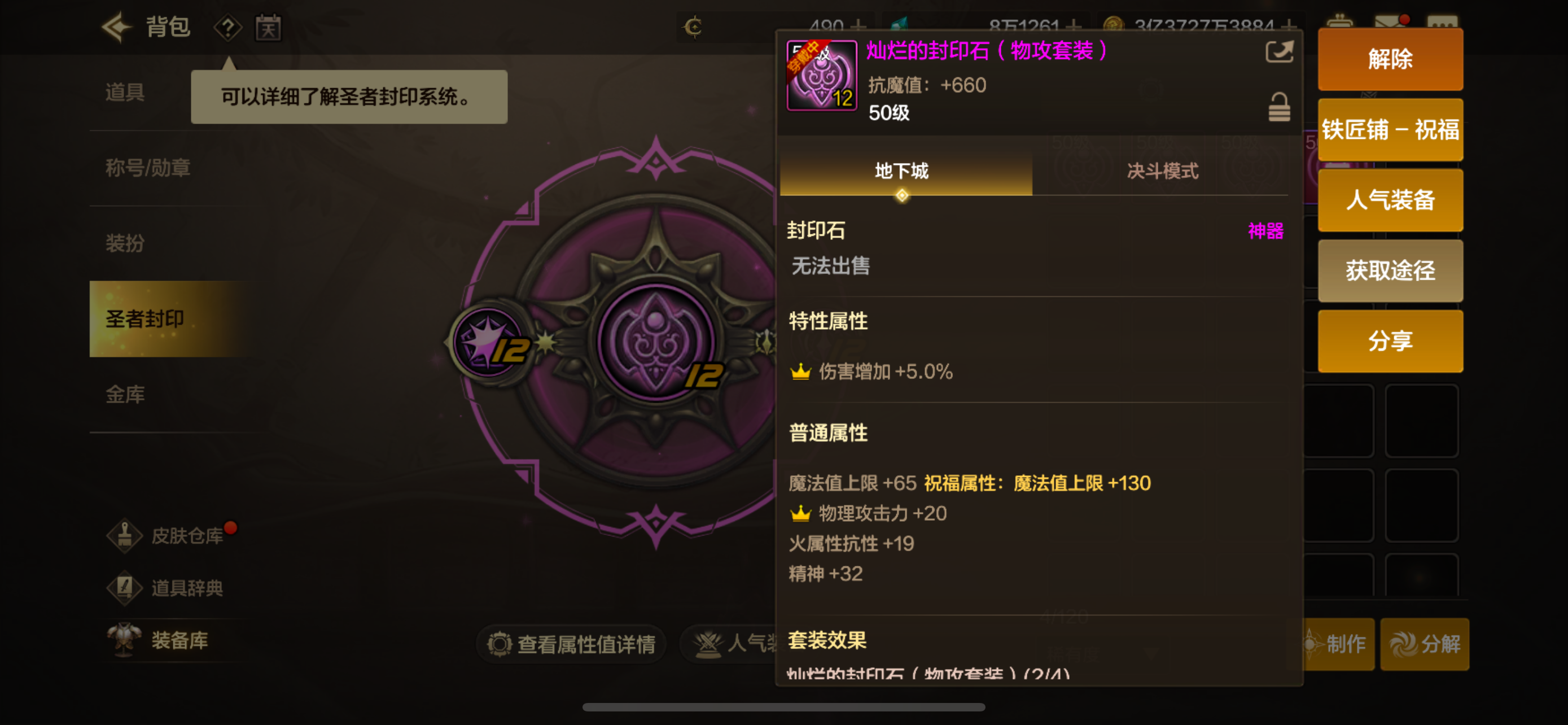
Task: Switch to the 决斗模式 tab
Action: (1162, 171)
